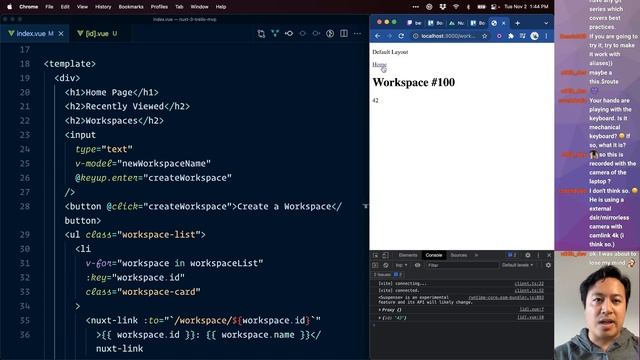The width and height of the screenshot is (640, 360).
Task: Switch to the [id].vue editor tab
Action: (x=97, y=33)
